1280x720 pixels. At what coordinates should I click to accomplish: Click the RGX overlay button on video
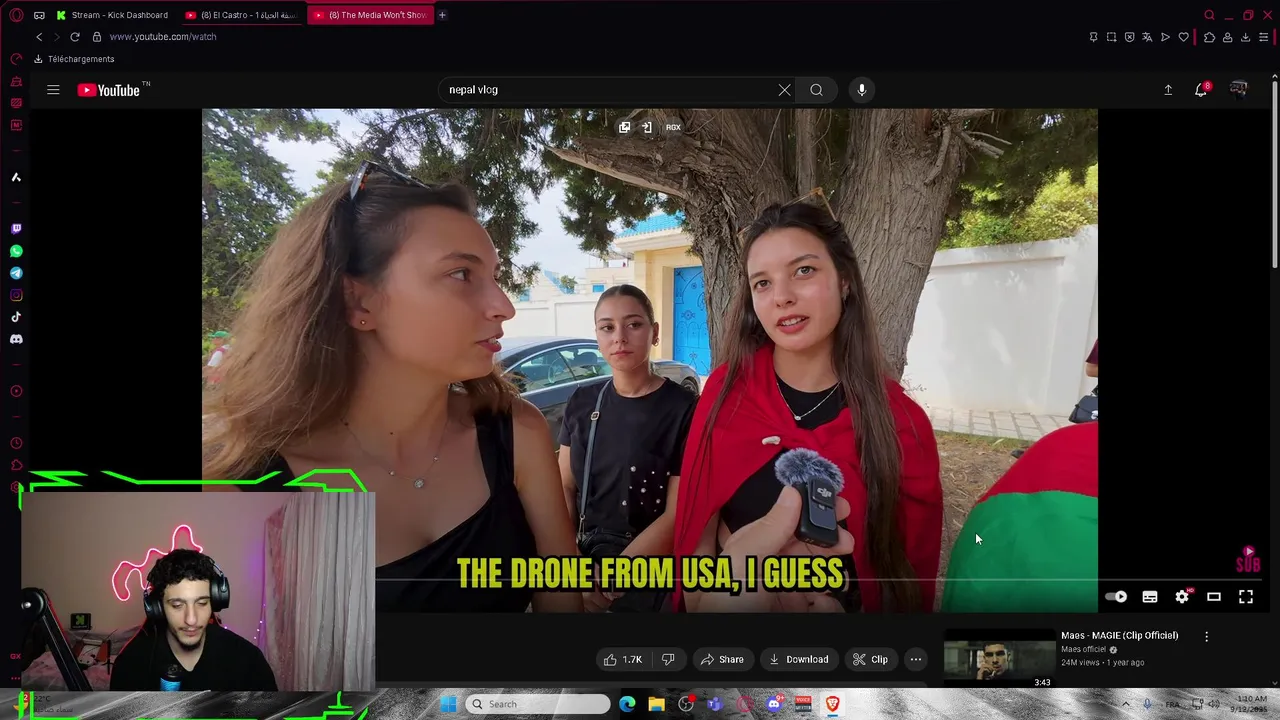pos(673,127)
